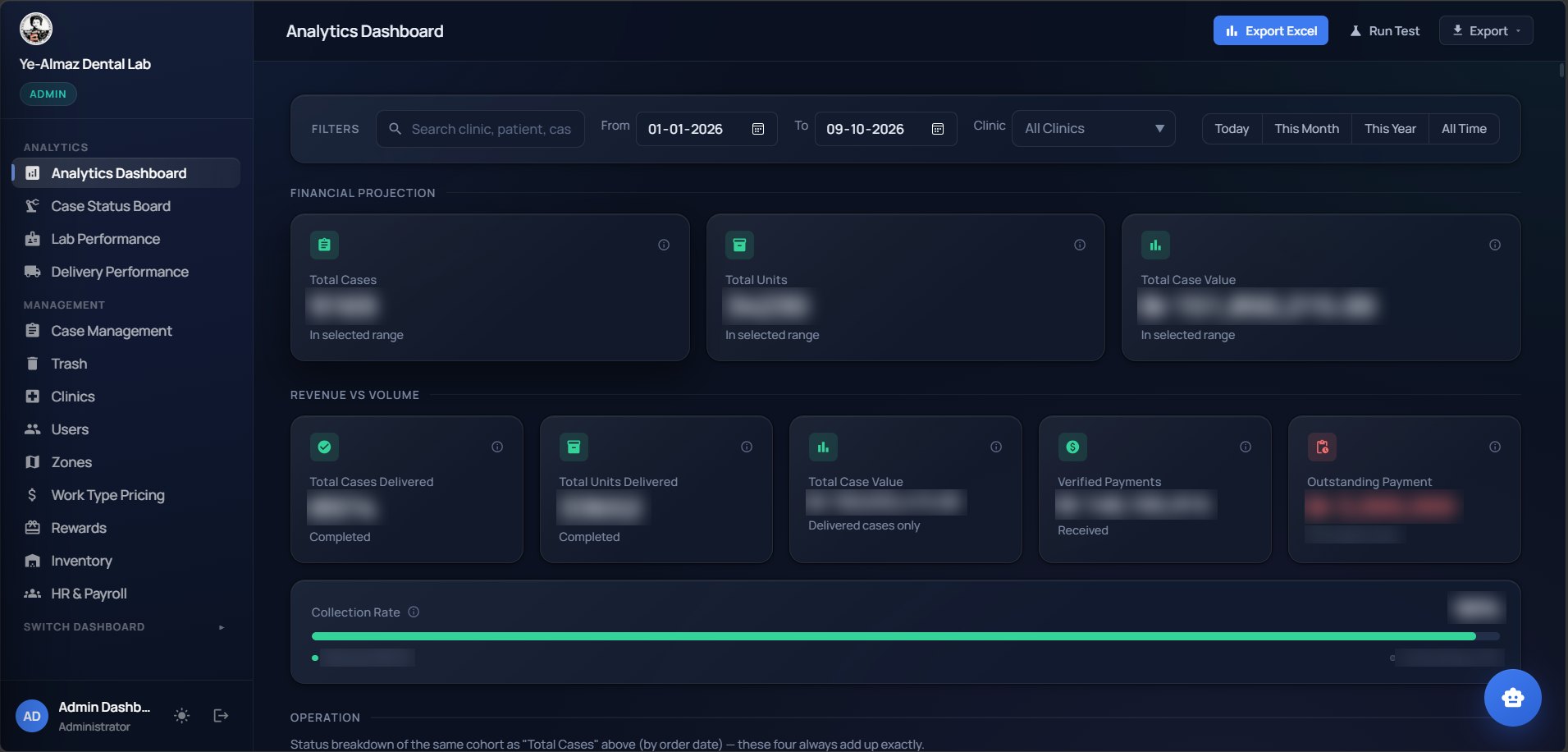This screenshot has height=752, width=1568.
Task: Click the Zones map icon
Action: 32,462
